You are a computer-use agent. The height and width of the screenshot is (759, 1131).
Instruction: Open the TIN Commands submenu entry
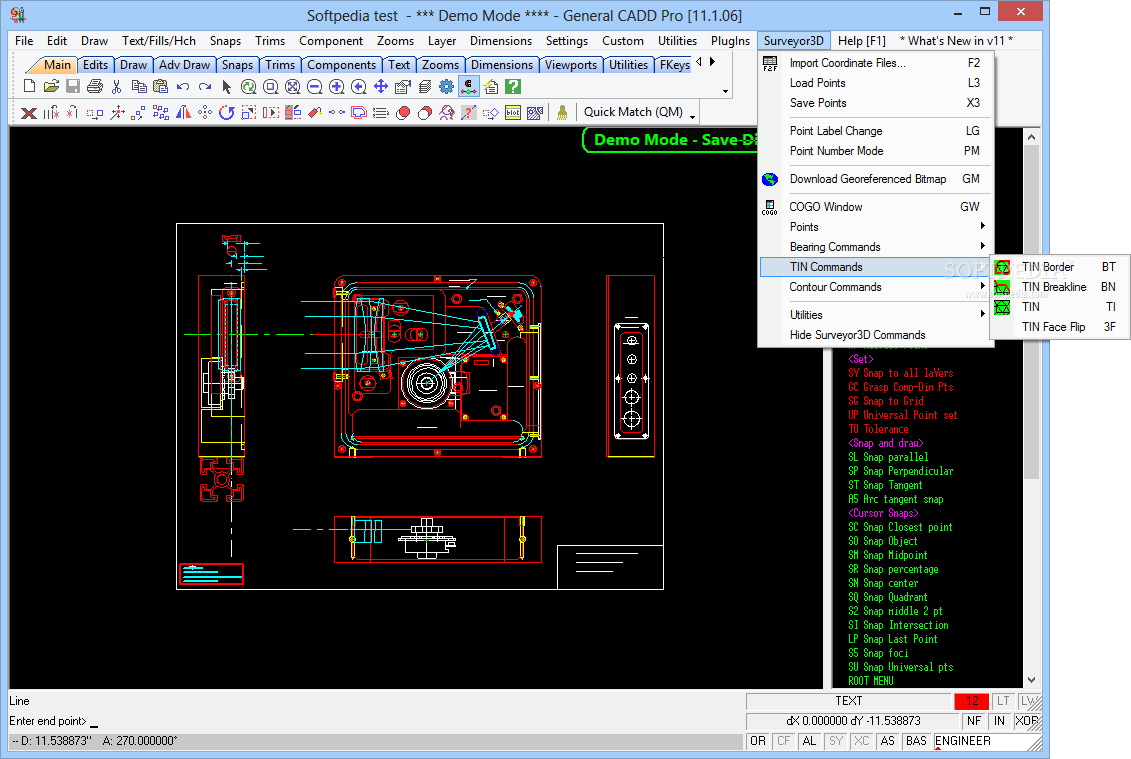pyautogui.click(x=876, y=267)
